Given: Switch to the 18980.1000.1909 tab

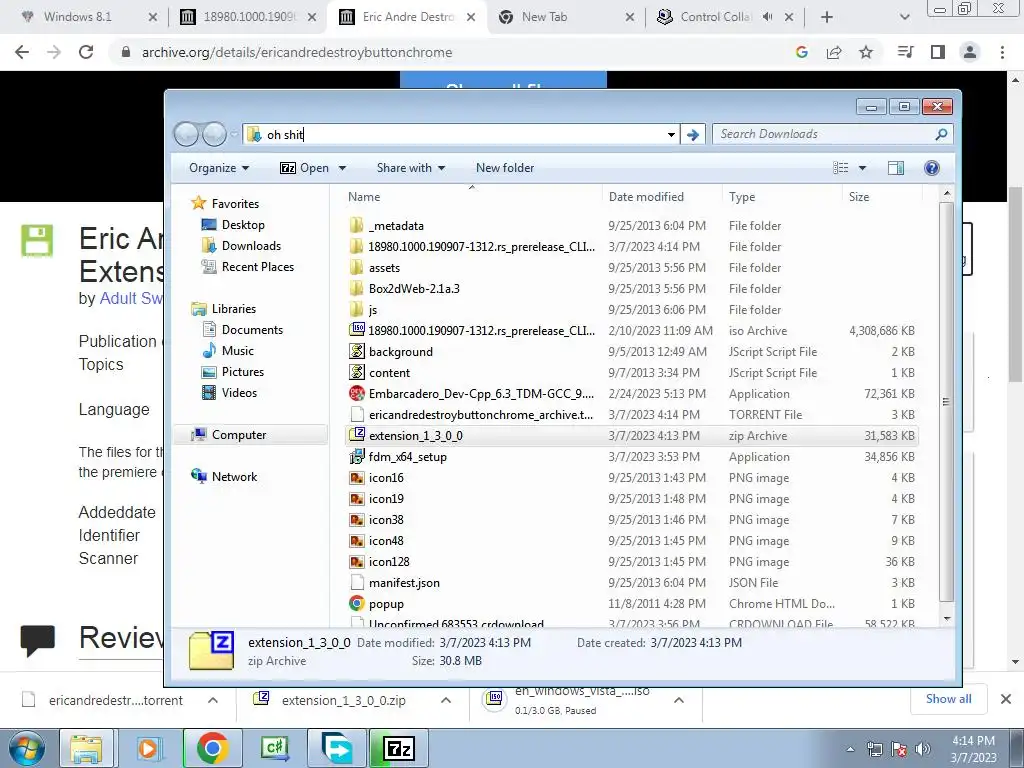Looking at the screenshot, I should point(246,17).
